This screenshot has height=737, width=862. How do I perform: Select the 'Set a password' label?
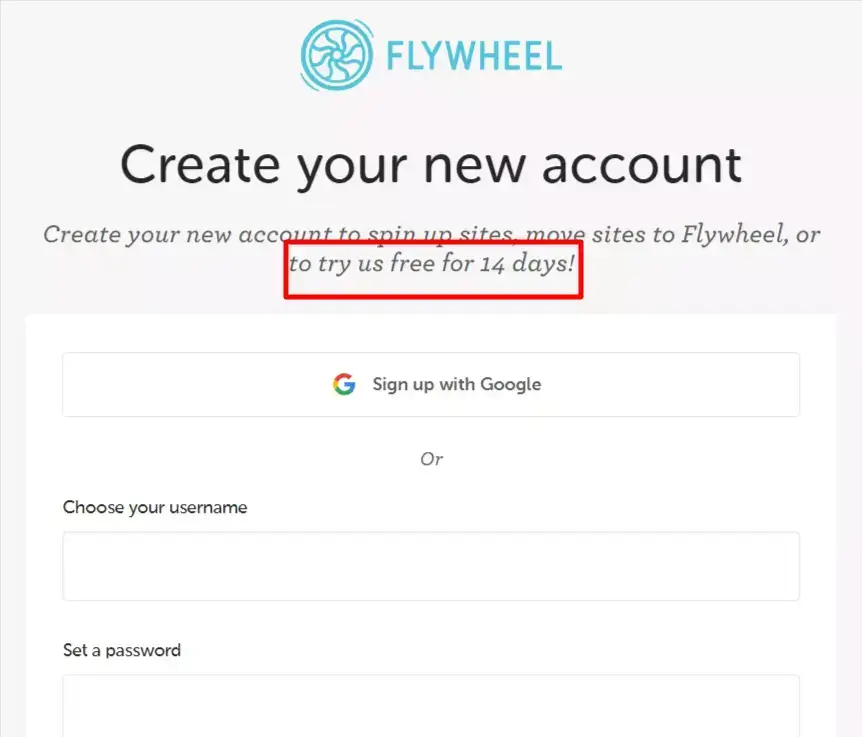click(122, 650)
